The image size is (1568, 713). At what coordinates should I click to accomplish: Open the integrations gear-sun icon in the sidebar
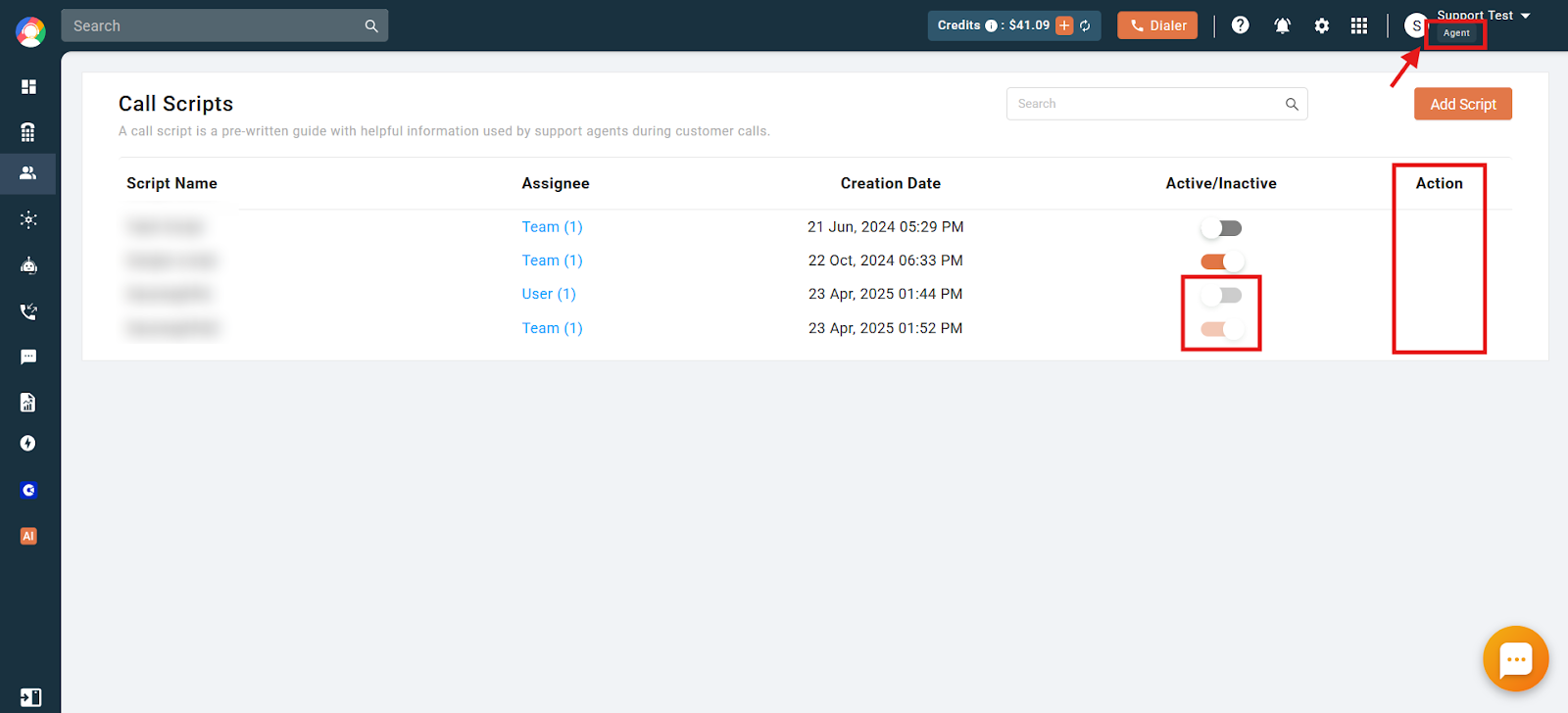tap(28, 219)
